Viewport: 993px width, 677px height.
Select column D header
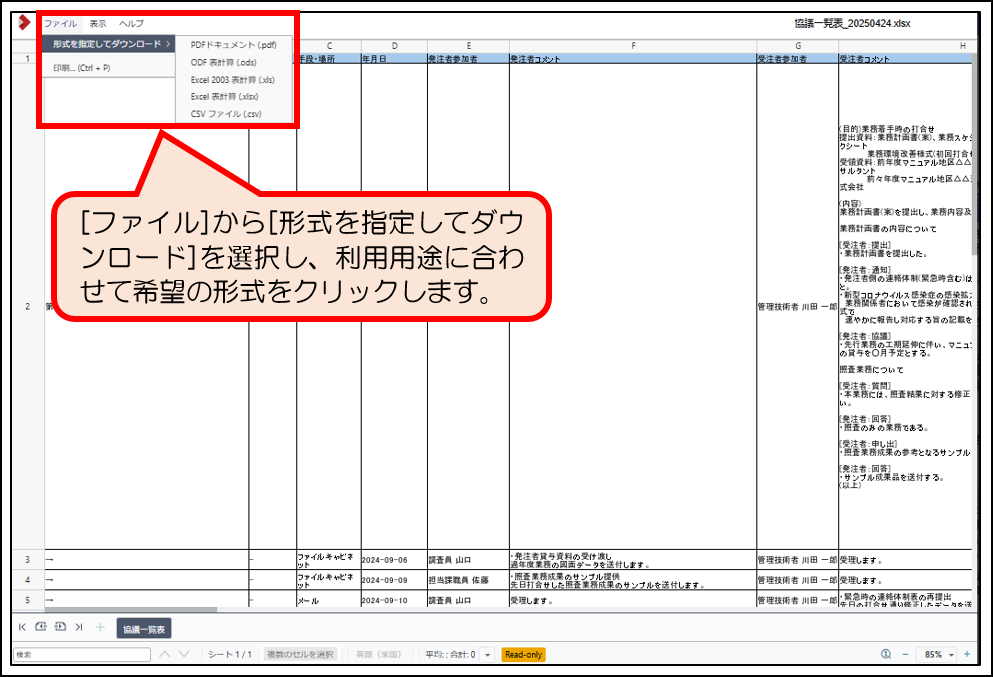click(x=395, y=46)
